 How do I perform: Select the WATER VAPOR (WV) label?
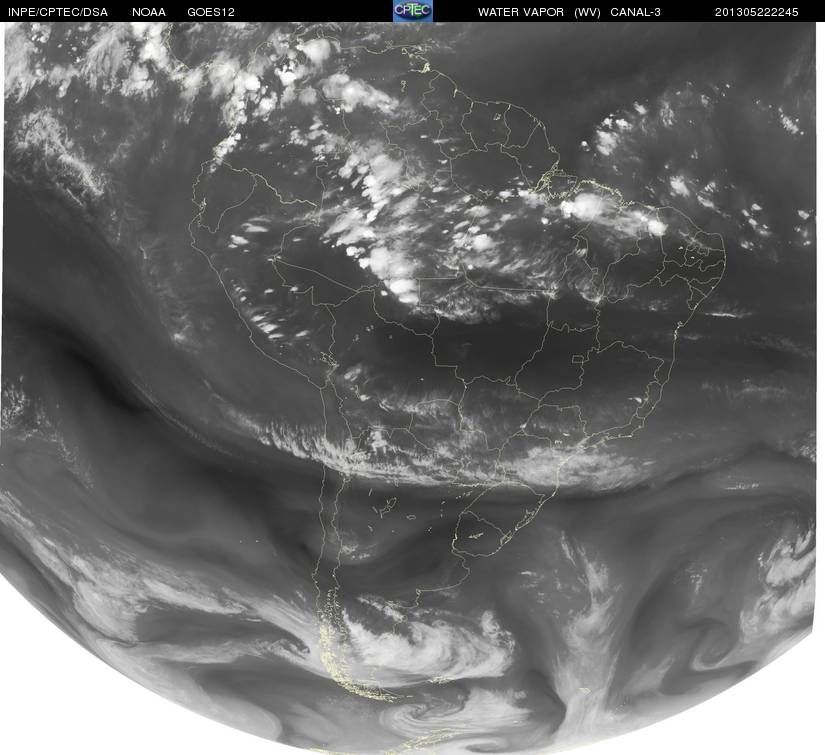click(539, 12)
